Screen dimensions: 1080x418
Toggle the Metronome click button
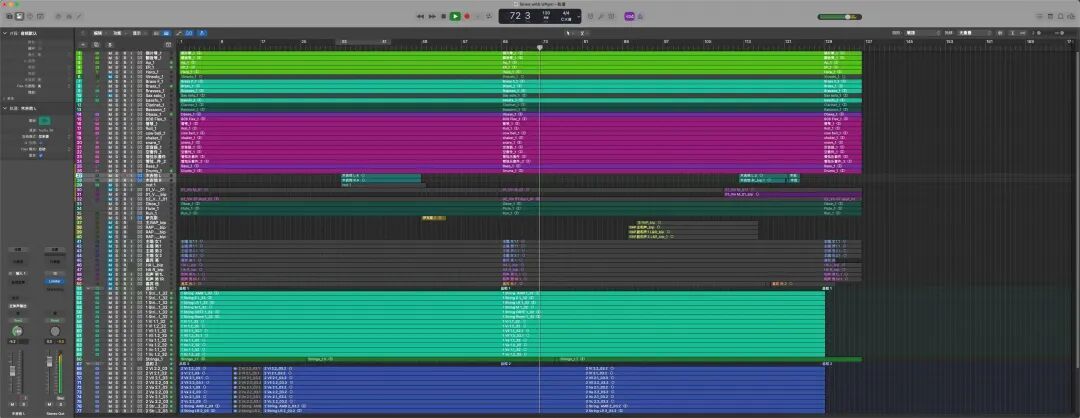[x=641, y=16]
